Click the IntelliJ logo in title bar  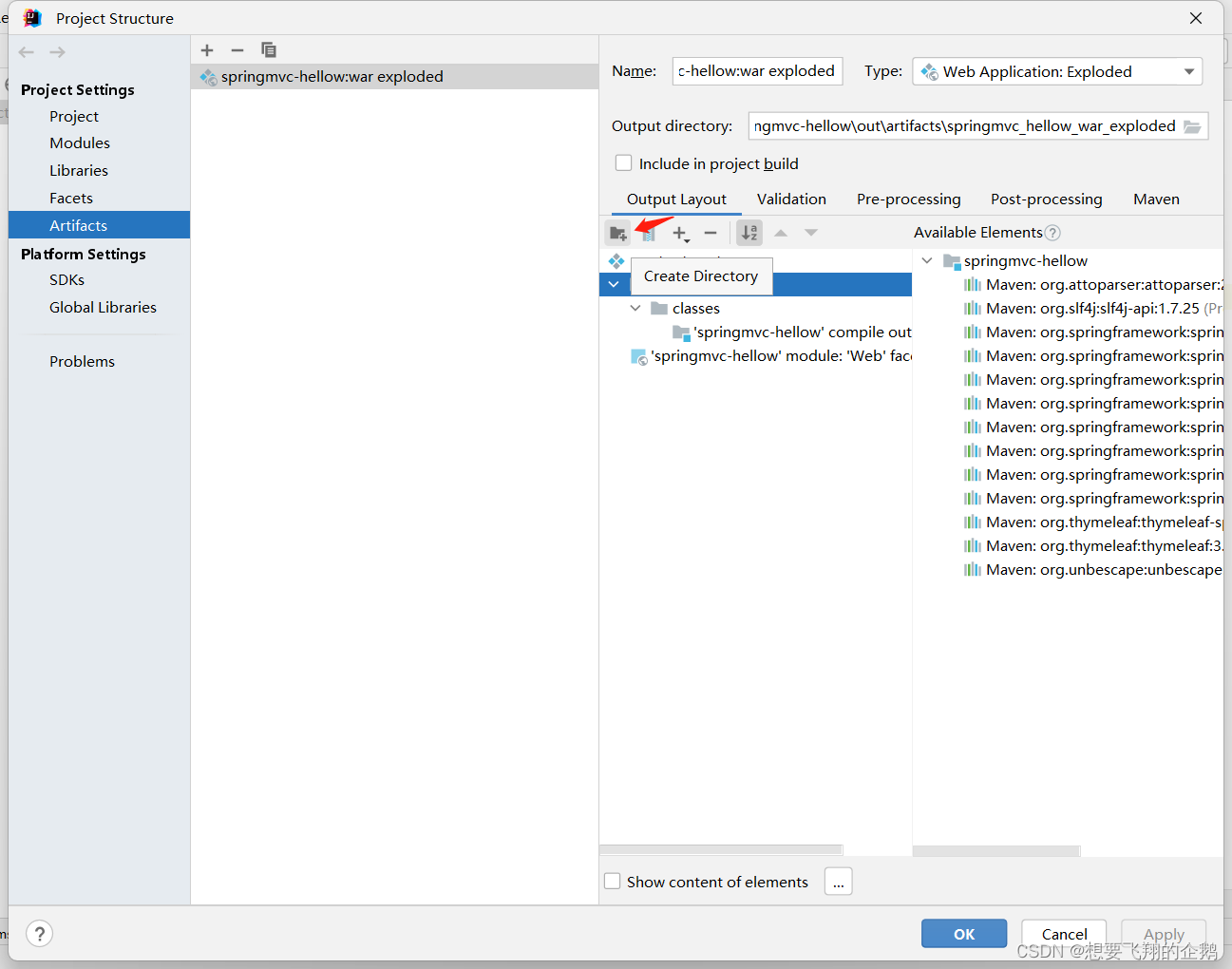coord(32,18)
